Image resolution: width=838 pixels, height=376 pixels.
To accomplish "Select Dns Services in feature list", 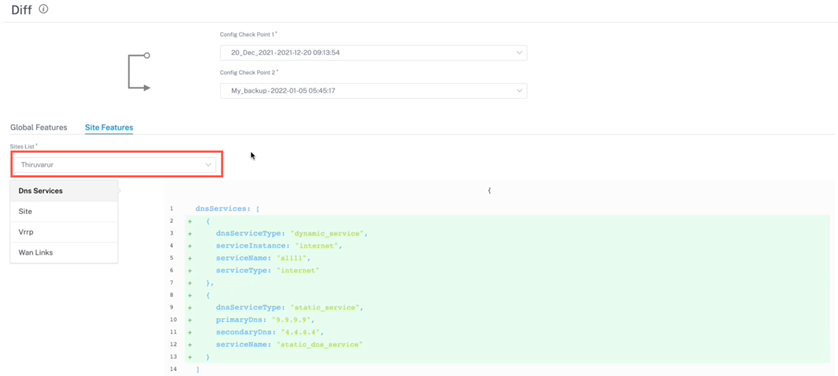I will (64, 191).
